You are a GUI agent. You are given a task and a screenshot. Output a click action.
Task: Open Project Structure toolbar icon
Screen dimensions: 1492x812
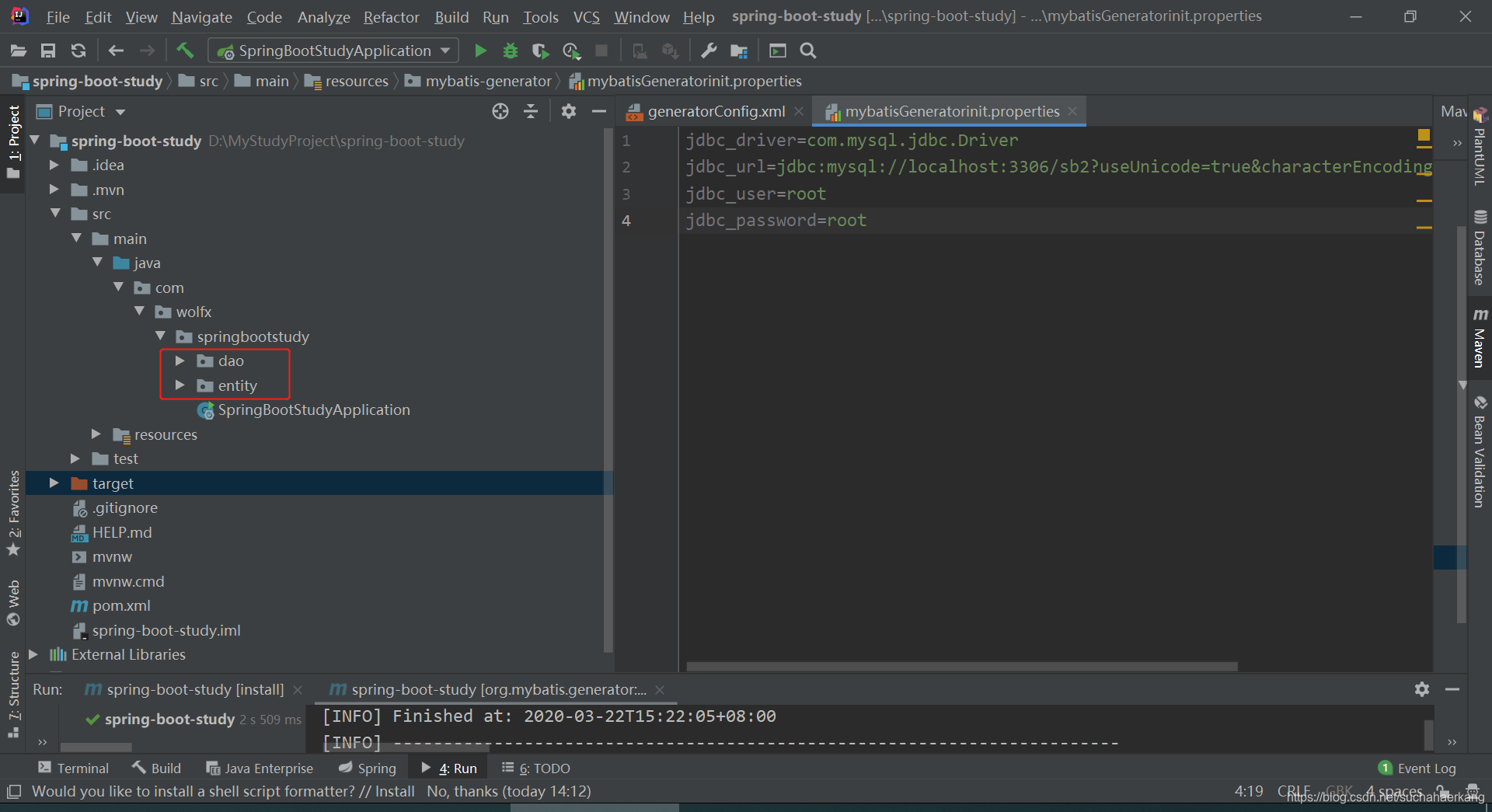tap(739, 51)
